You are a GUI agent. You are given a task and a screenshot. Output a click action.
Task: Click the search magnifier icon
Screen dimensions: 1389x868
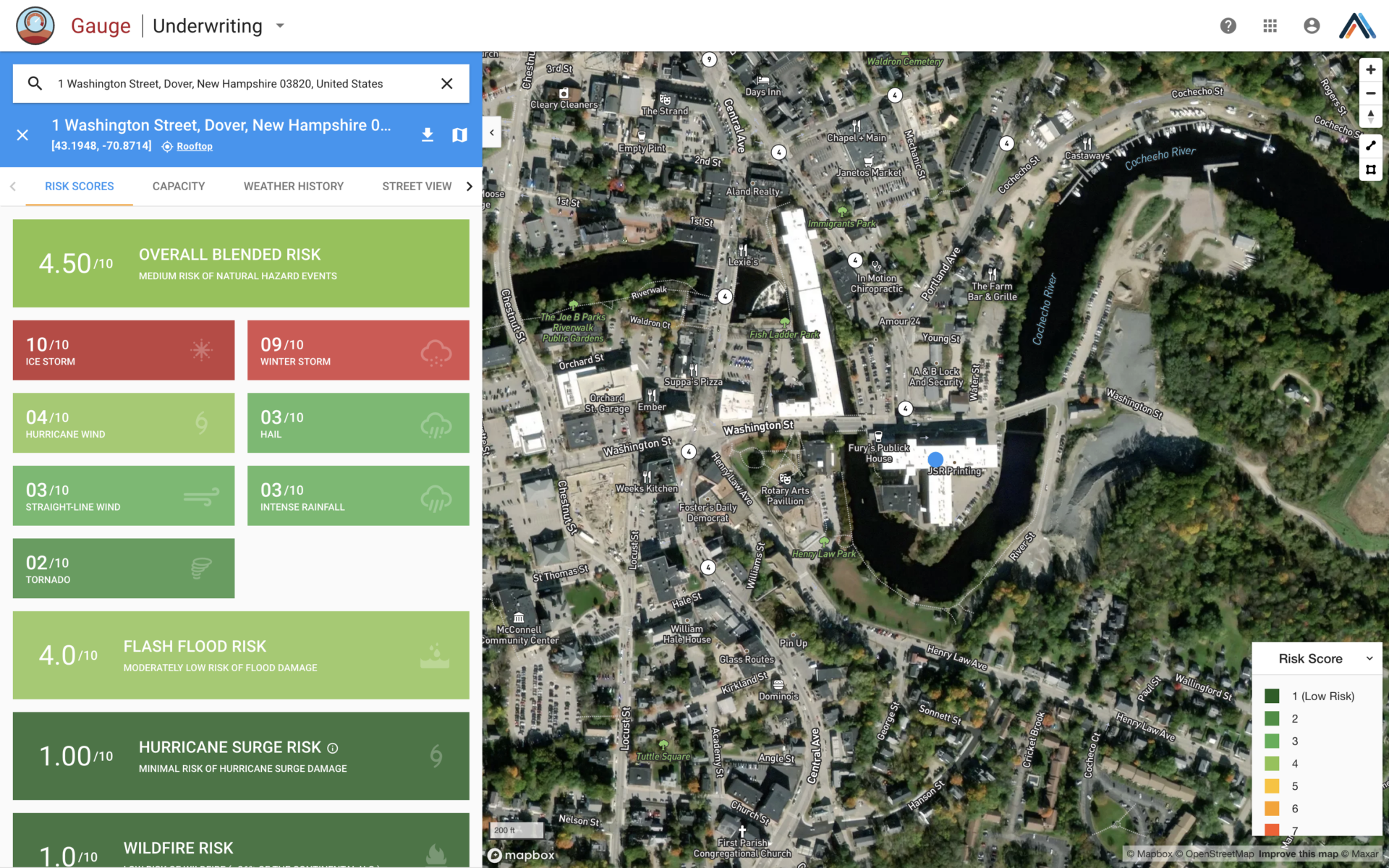(35, 83)
